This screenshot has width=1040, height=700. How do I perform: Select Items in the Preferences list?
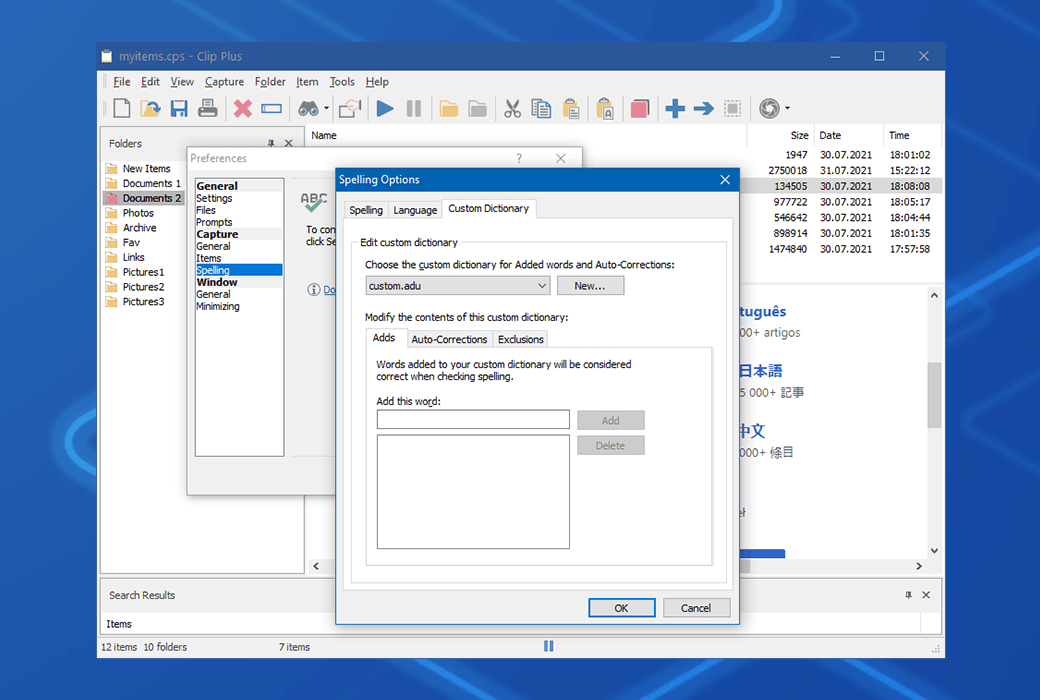[209, 258]
